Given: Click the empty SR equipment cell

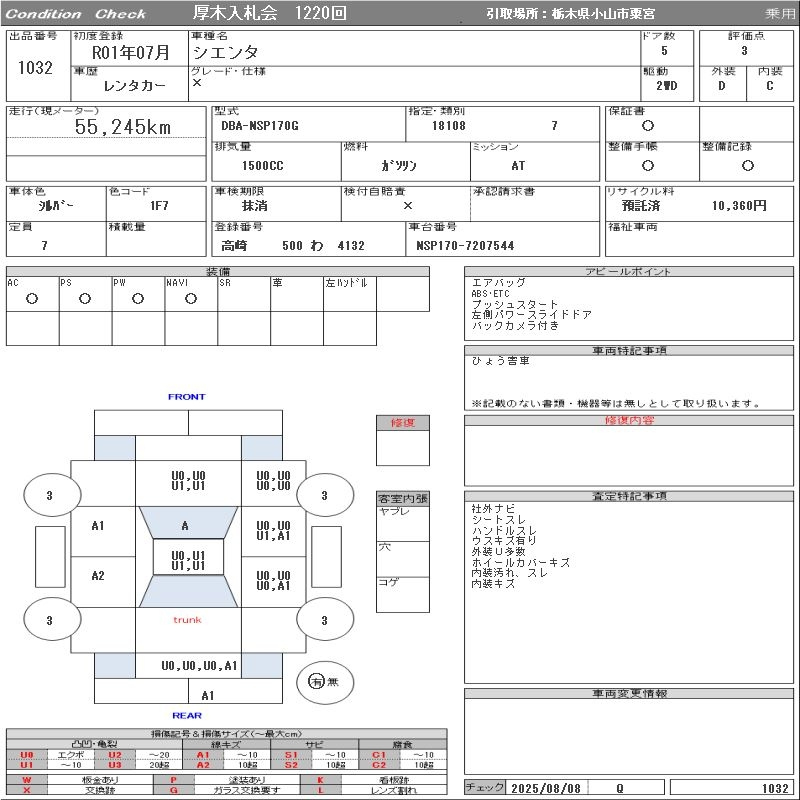Looking at the screenshot, I should pos(244,294).
